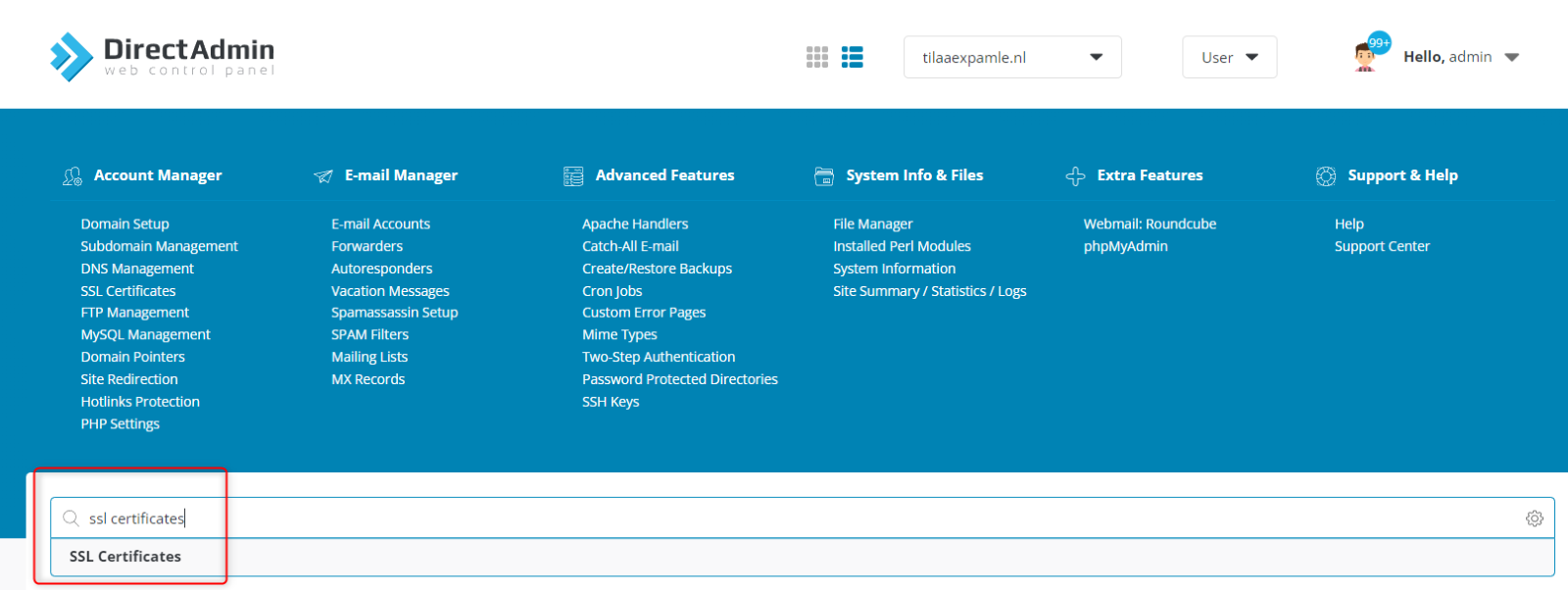Focus the search field containing ssl certificates
The width and height of the screenshot is (1568, 590).
click(x=803, y=518)
